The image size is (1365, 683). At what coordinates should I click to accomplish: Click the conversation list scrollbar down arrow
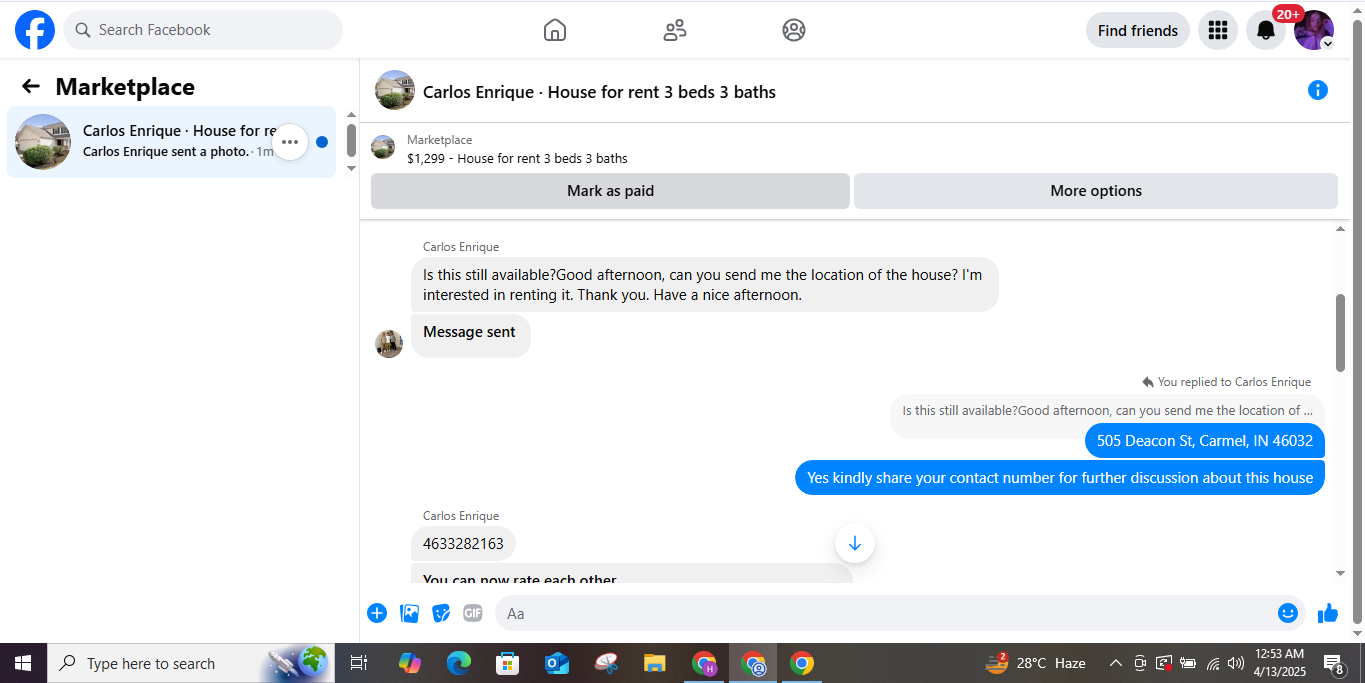(x=351, y=168)
